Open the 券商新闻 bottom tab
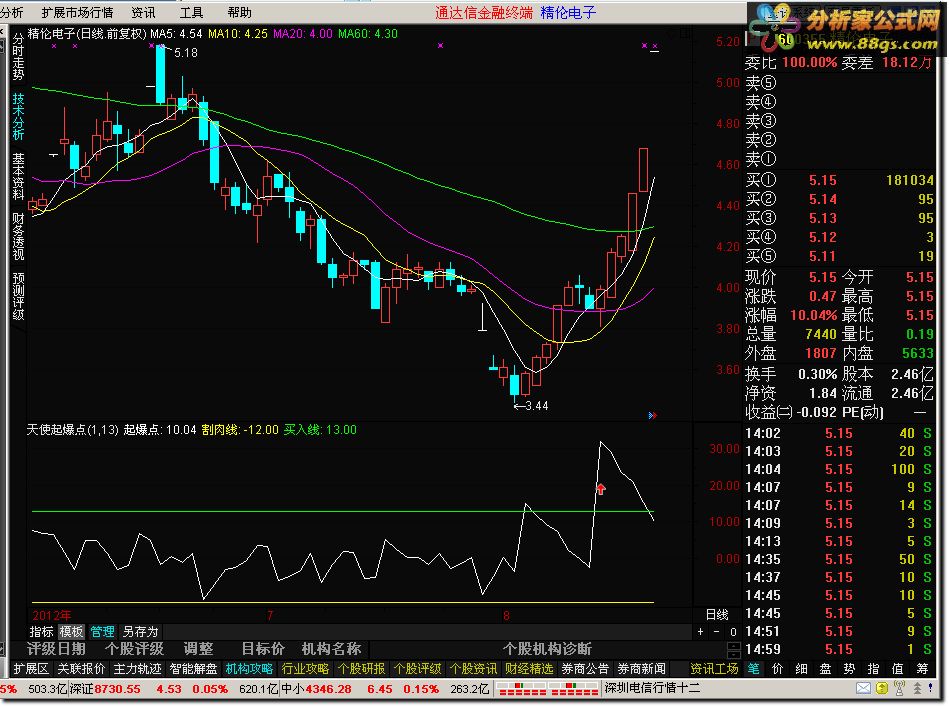 (x=641, y=669)
